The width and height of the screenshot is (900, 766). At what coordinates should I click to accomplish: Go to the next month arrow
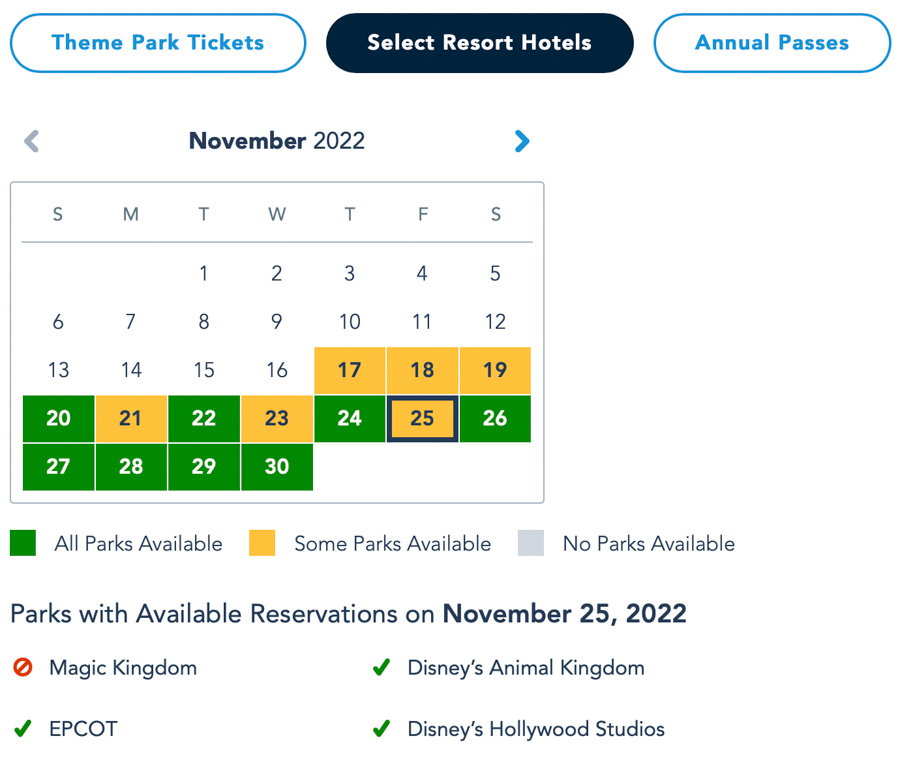521,142
